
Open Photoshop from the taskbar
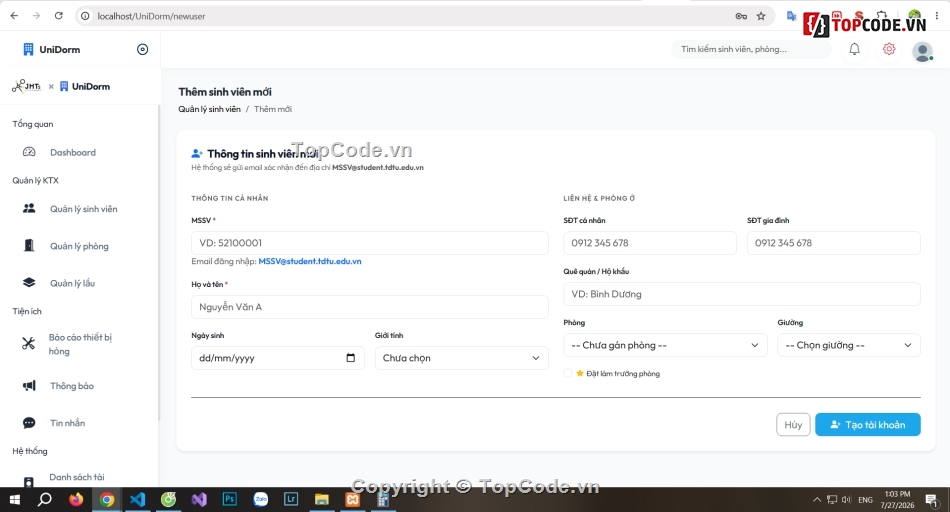(x=230, y=500)
